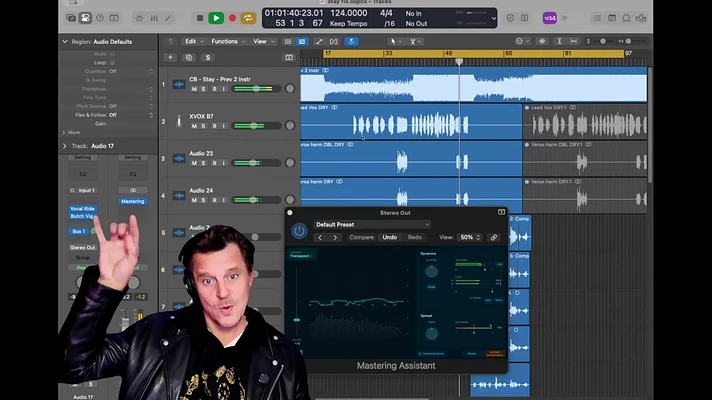This screenshot has height=400, width=712.
Task: Click bar 49 on the ruler
Action: [x=448, y=54]
